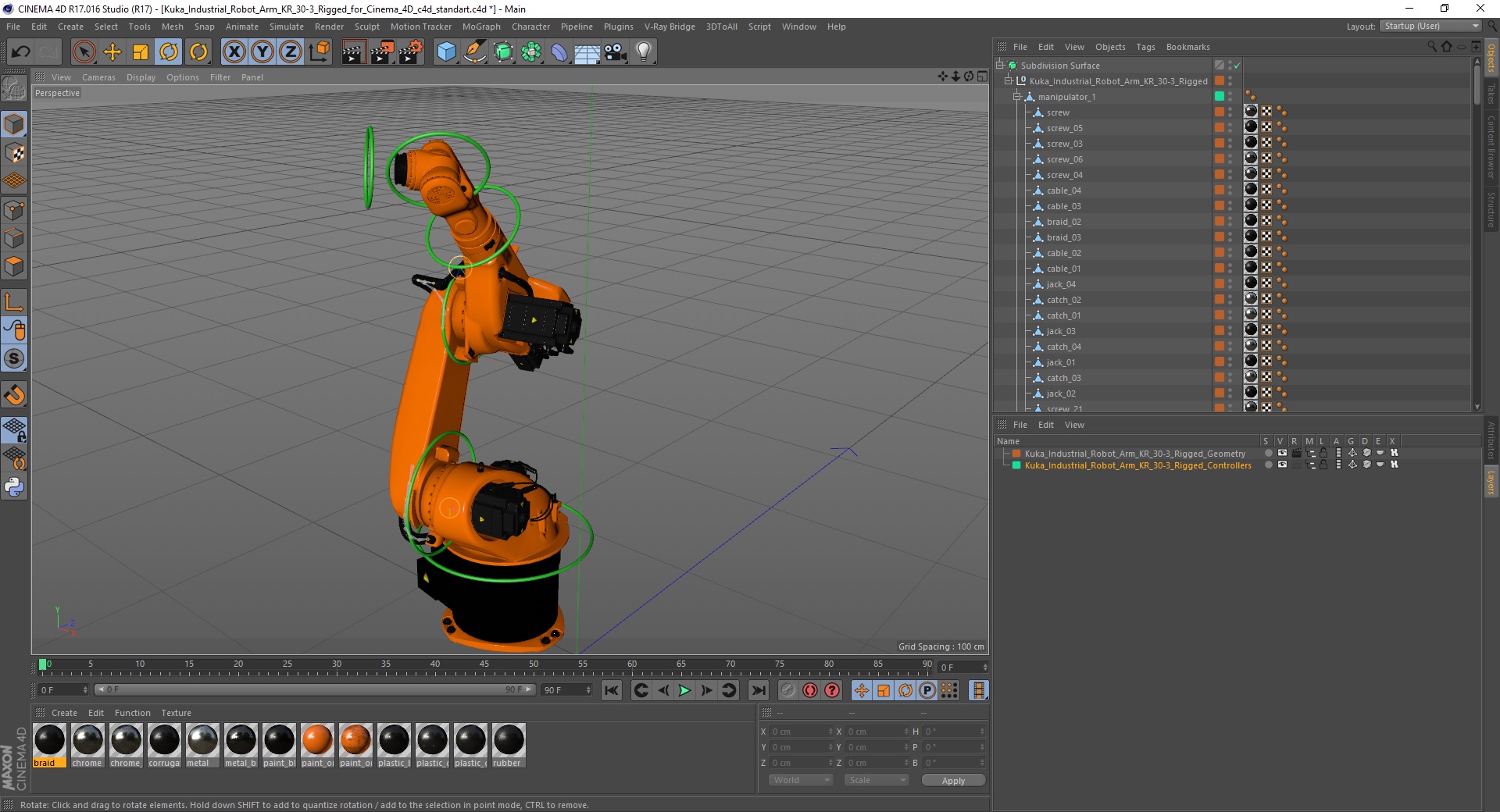
Task: Click the Enable Snap S icon
Action: click(x=14, y=359)
